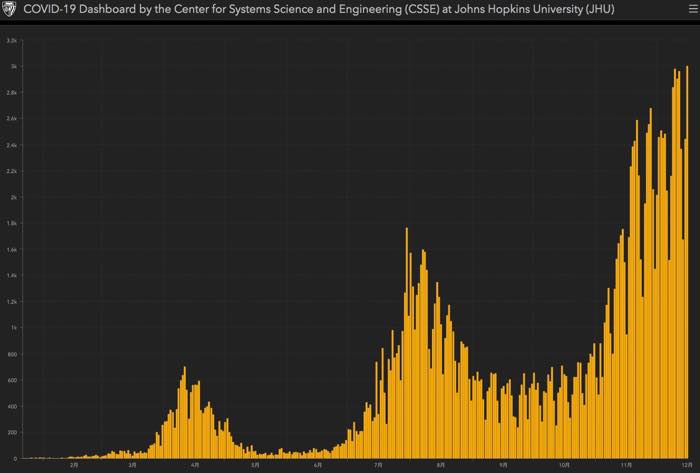Click the "600" y-axis label
The height and width of the screenshot is (473, 700).
(13, 380)
